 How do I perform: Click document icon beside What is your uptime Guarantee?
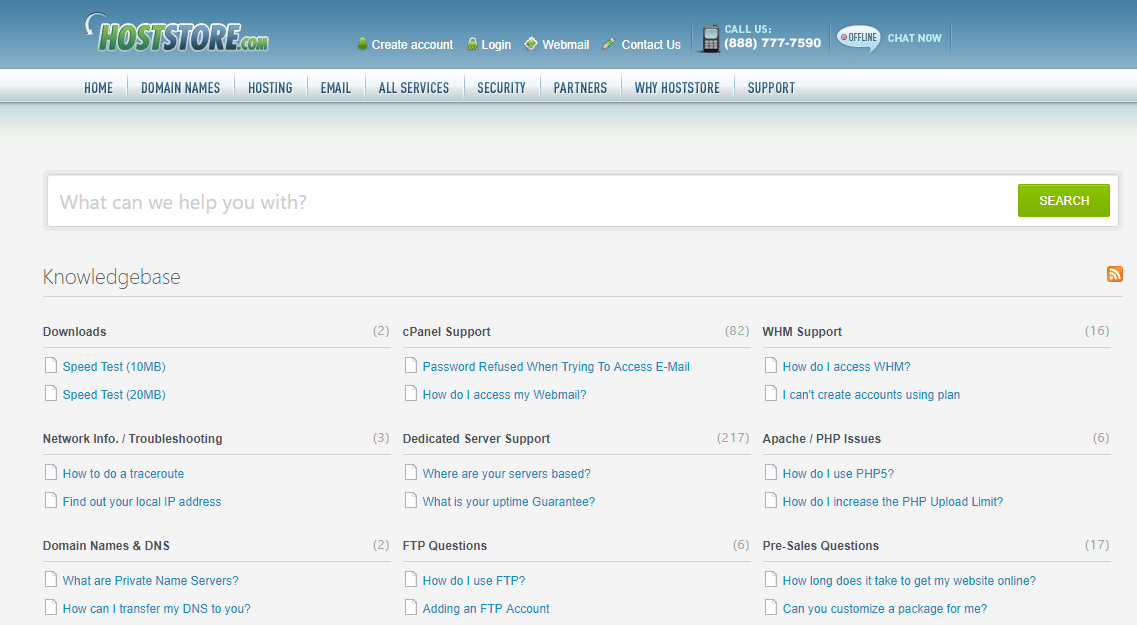(x=411, y=500)
